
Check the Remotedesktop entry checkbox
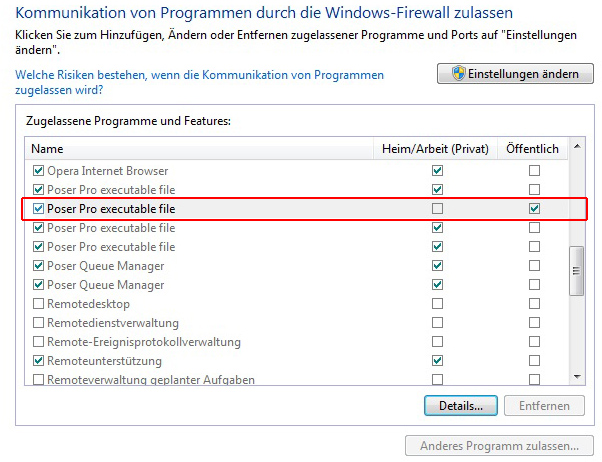pyautogui.click(x=38, y=304)
